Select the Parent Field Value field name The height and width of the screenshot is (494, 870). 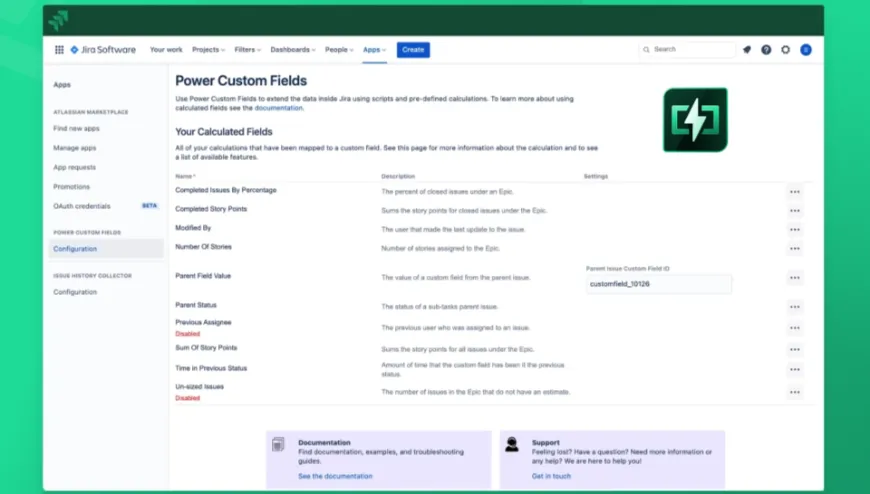(203, 276)
